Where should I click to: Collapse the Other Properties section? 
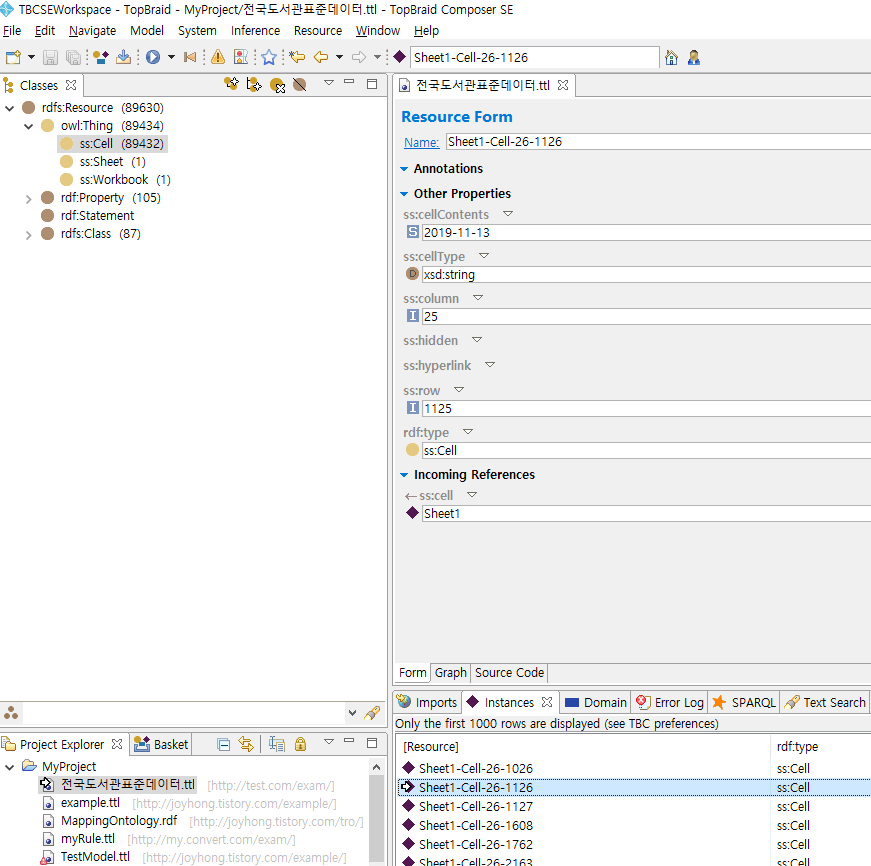point(404,194)
